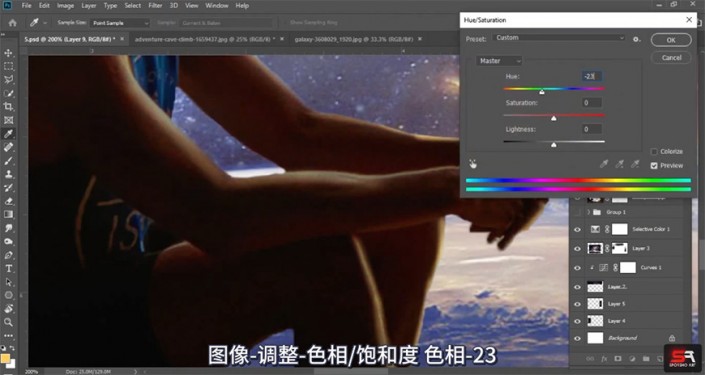Click the Saturation value field
Screen dimensions: 705x375
592,103
